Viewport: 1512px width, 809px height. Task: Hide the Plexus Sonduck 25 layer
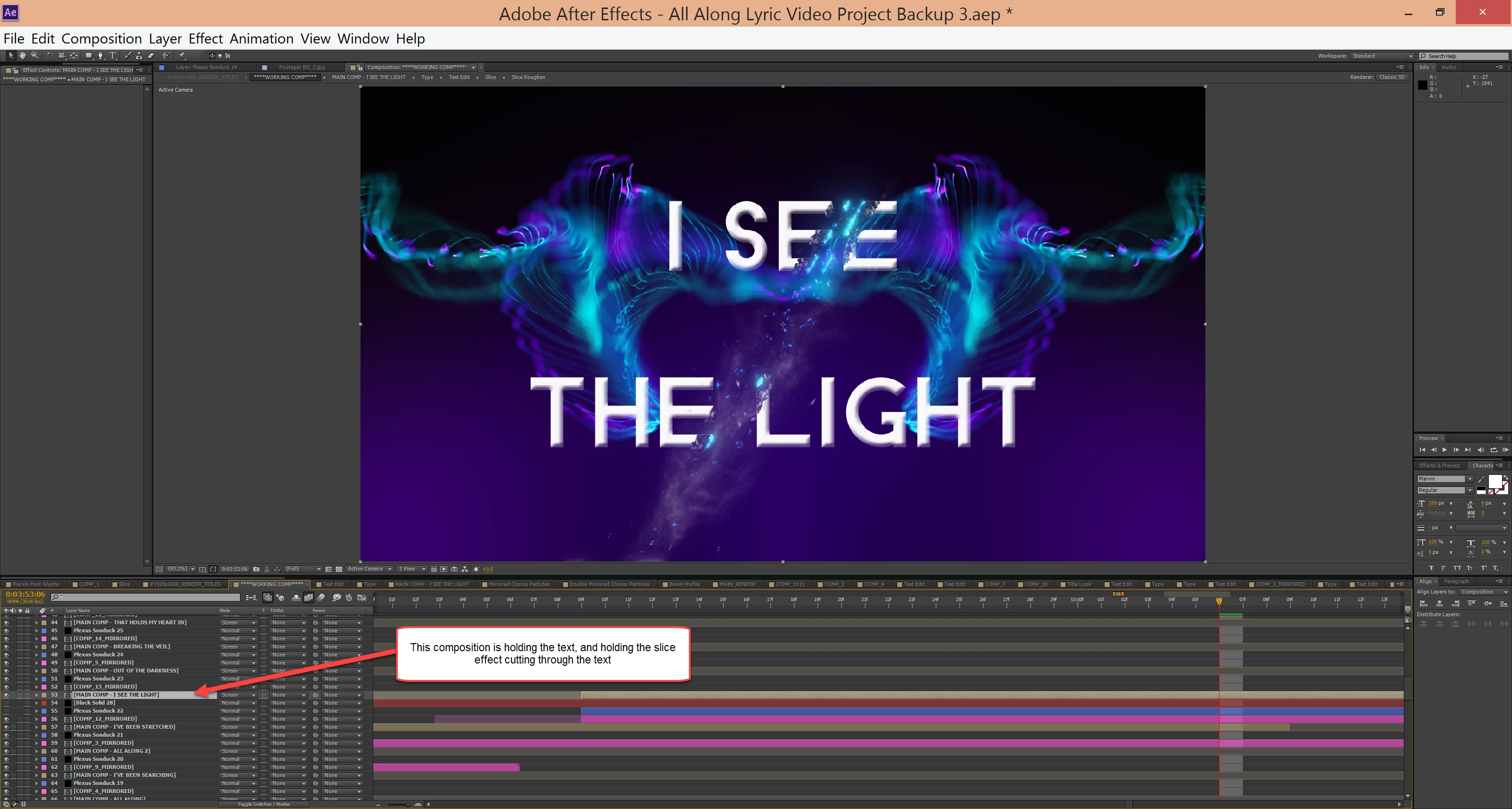(6, 630)
